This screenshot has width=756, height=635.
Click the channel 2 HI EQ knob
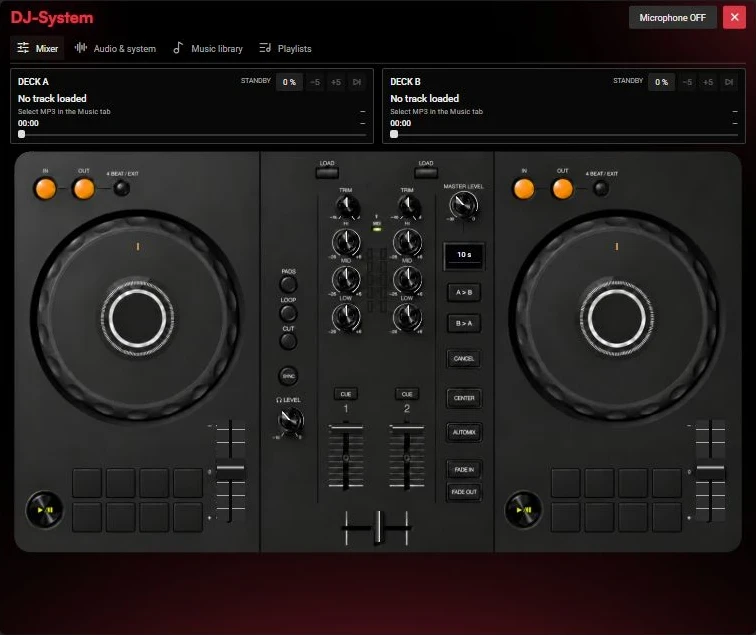(407, 242)
